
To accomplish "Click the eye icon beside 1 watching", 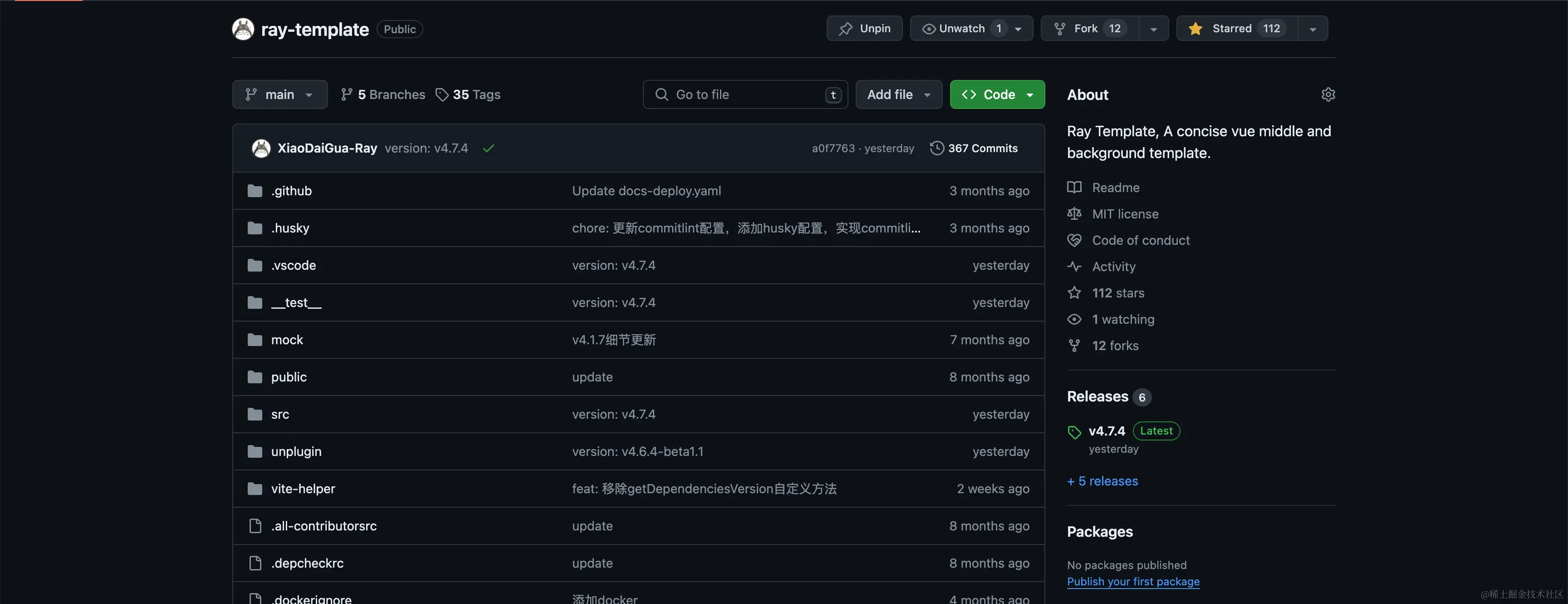I will point(1074,319).
